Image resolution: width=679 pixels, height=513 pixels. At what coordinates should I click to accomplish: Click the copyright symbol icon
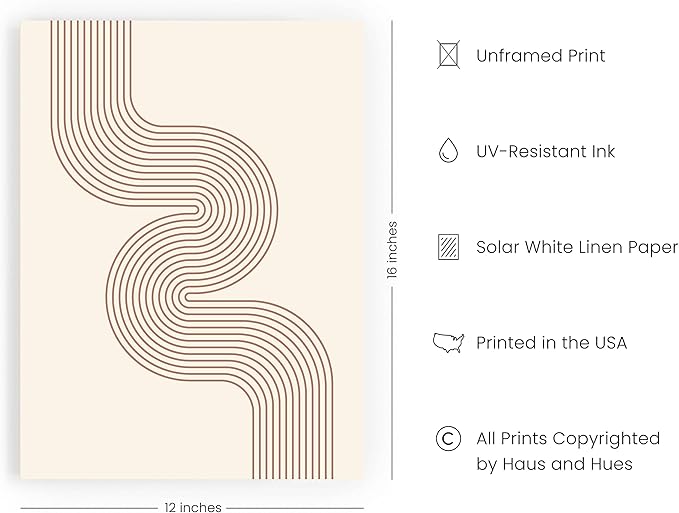(447, 438)
